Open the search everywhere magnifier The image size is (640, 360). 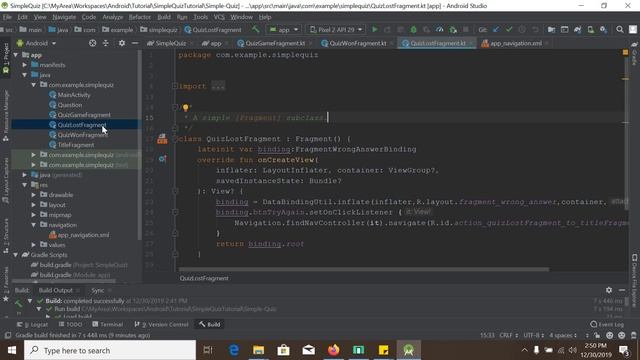[x=620, y=29]
